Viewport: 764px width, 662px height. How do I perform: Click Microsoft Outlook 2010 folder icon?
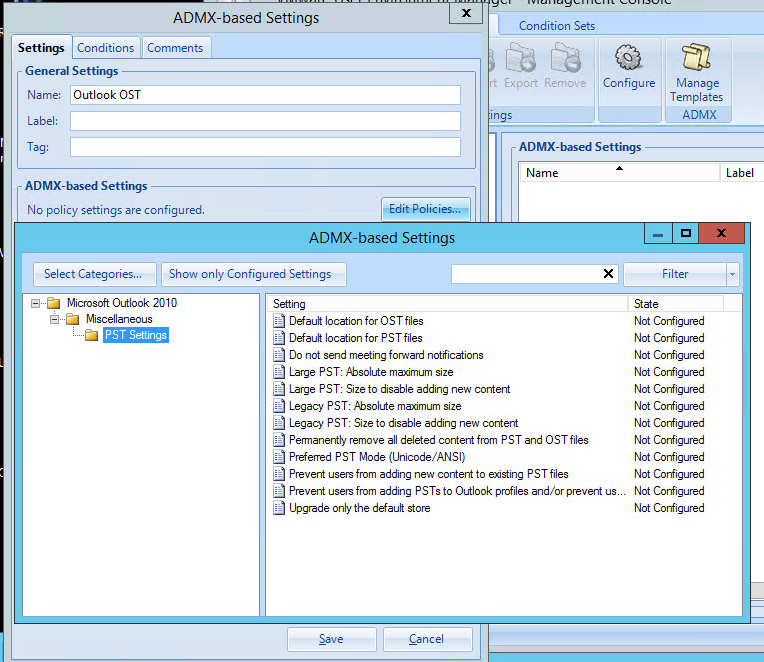54,303
